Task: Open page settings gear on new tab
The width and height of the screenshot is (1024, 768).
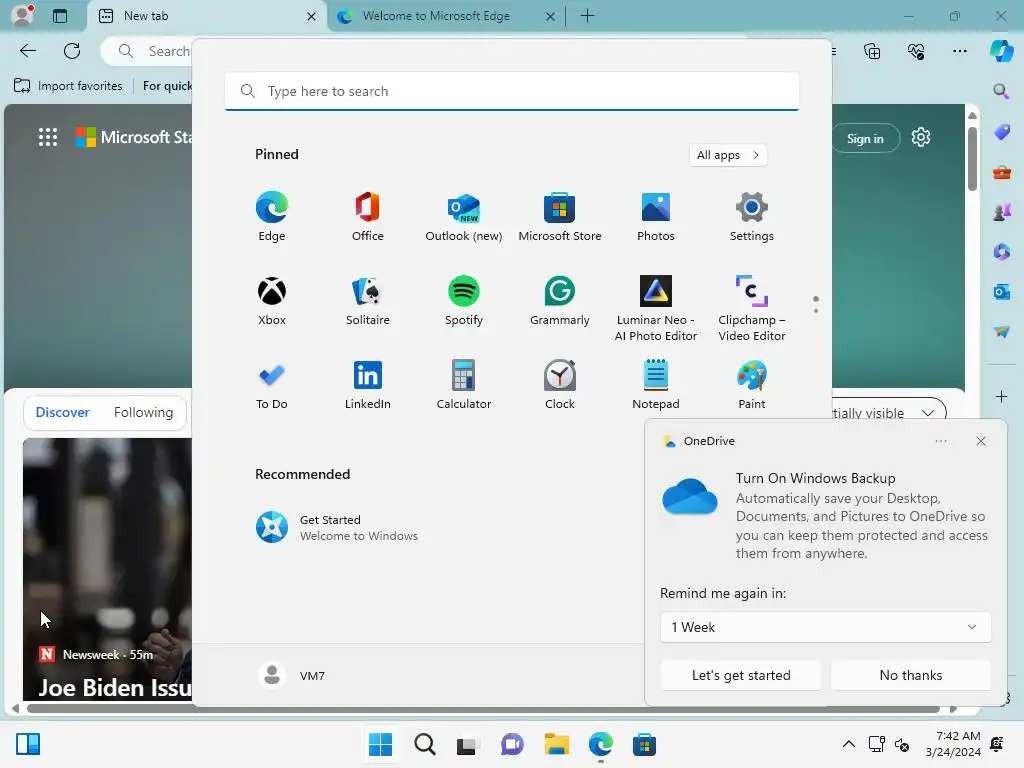Action: [x=921, y=138]
